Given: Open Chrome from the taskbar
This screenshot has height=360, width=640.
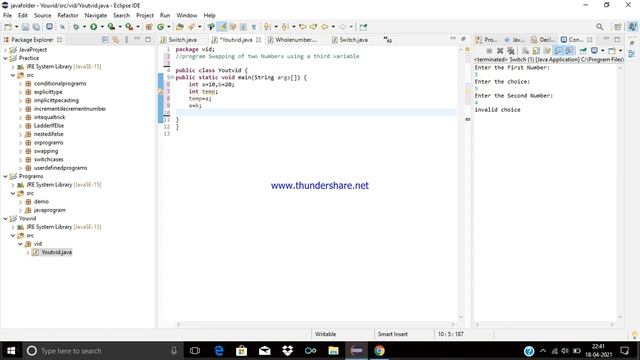Looking at the screenshot, I should [379, 351].
